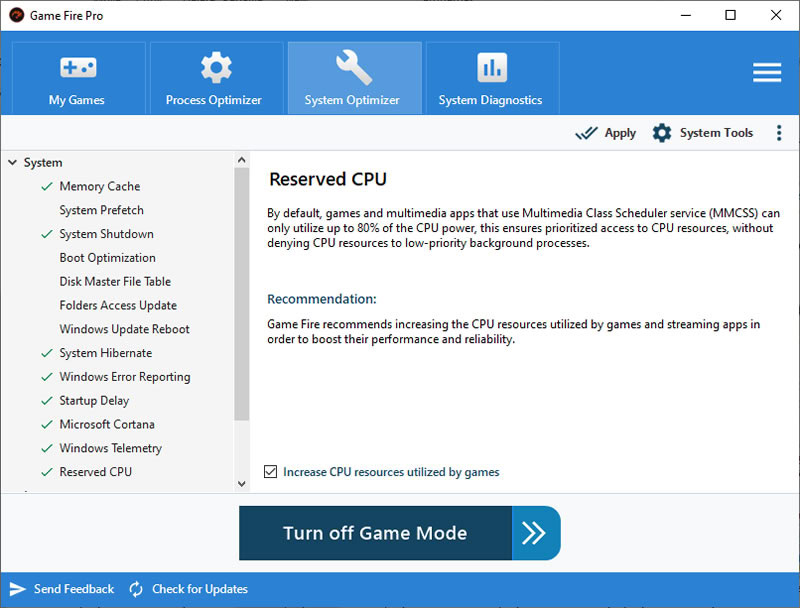Viewport: 800px width, 608px height.
Task: Open System Tools
Action: [703, 133]
